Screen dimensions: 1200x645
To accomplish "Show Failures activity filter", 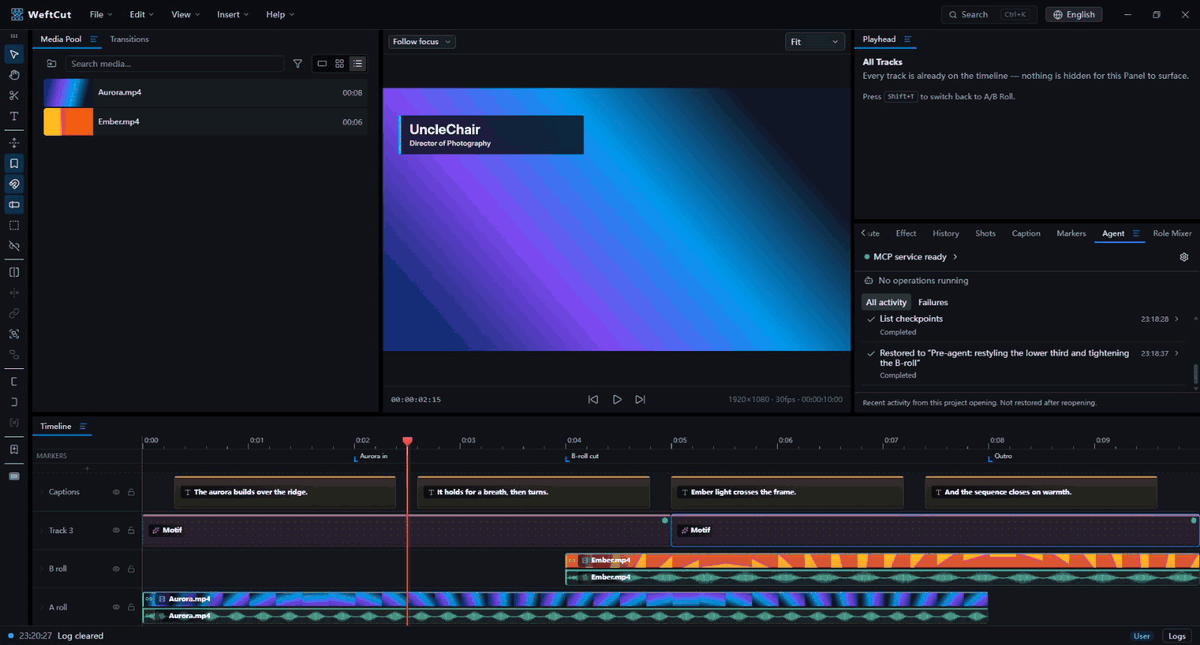I will 933,302.
